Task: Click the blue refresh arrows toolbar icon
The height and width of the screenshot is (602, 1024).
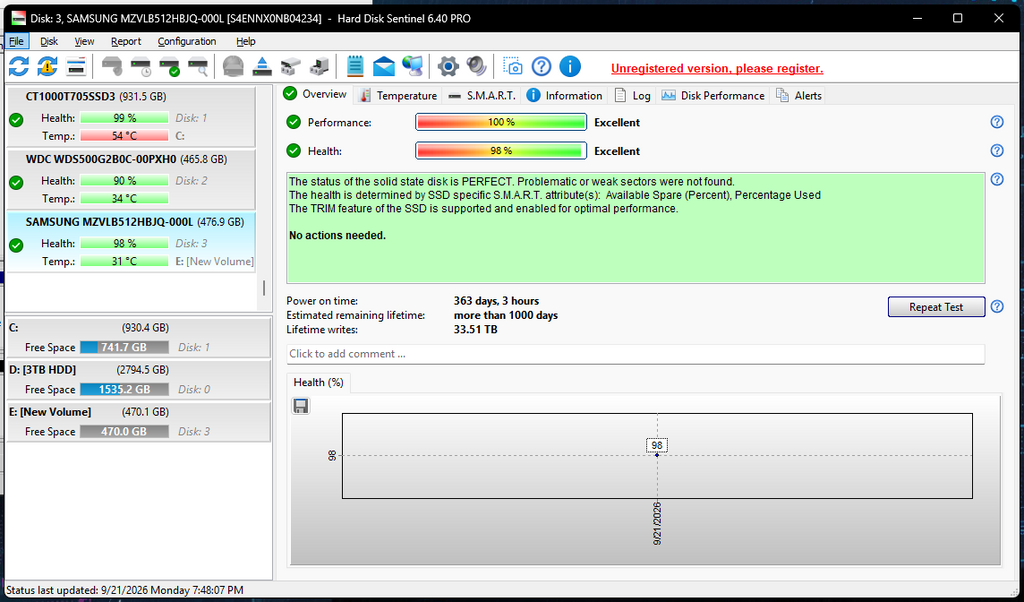Action: tap(19, 66)
